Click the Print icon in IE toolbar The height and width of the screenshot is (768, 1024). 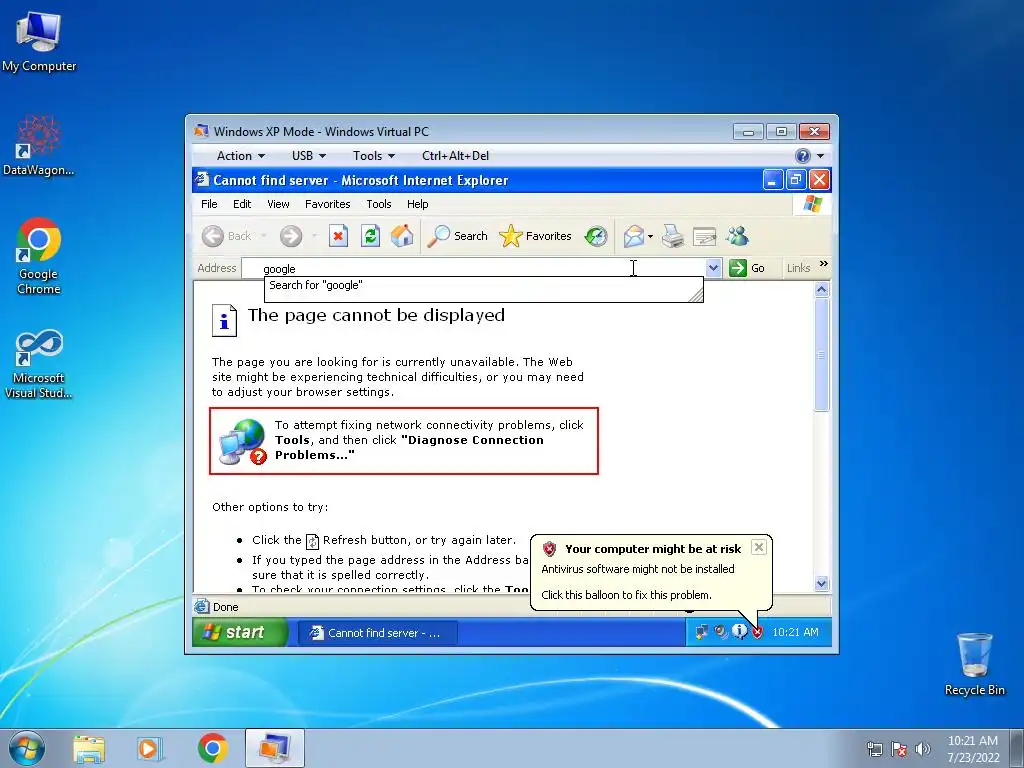(673, 236)
